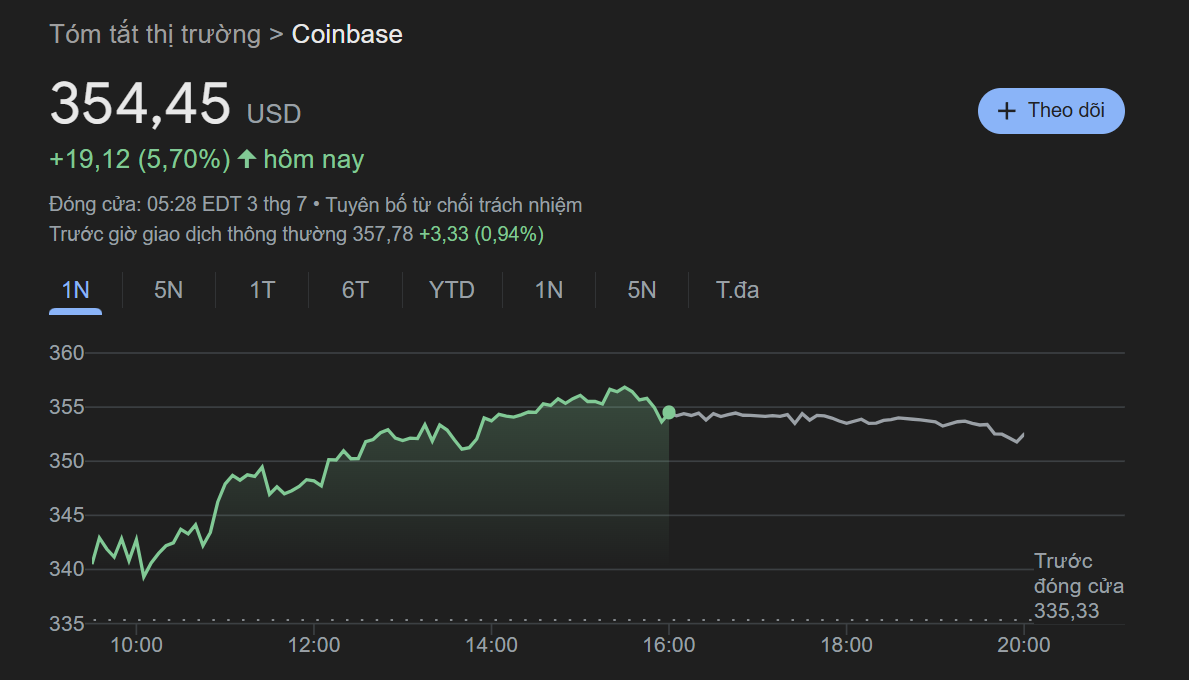The width and height of the screenshot is (1189, 680).
Task: Click the 335 price axis label
Action: point(67,624)
